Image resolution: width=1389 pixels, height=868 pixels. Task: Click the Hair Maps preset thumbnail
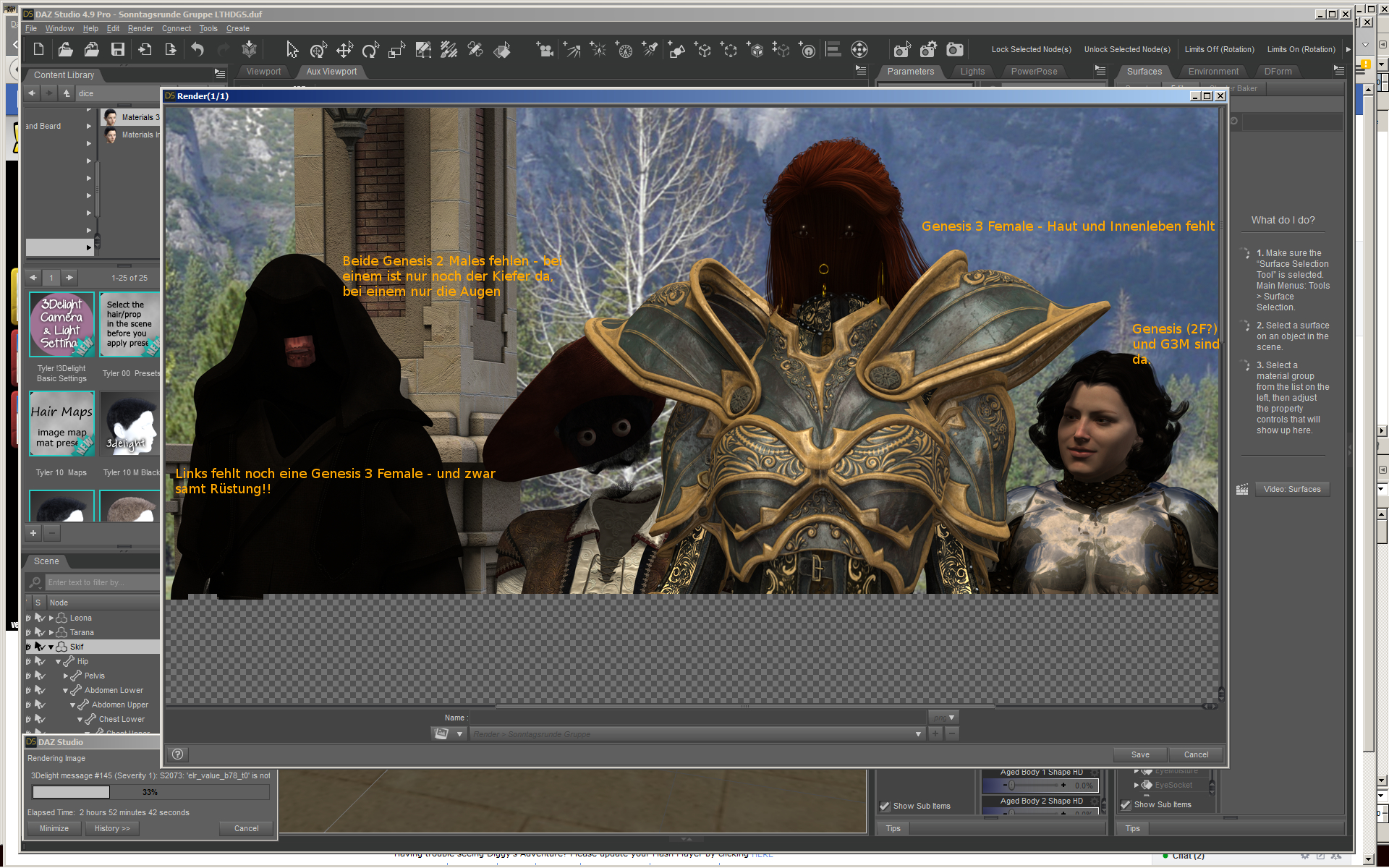click(61, 424)
